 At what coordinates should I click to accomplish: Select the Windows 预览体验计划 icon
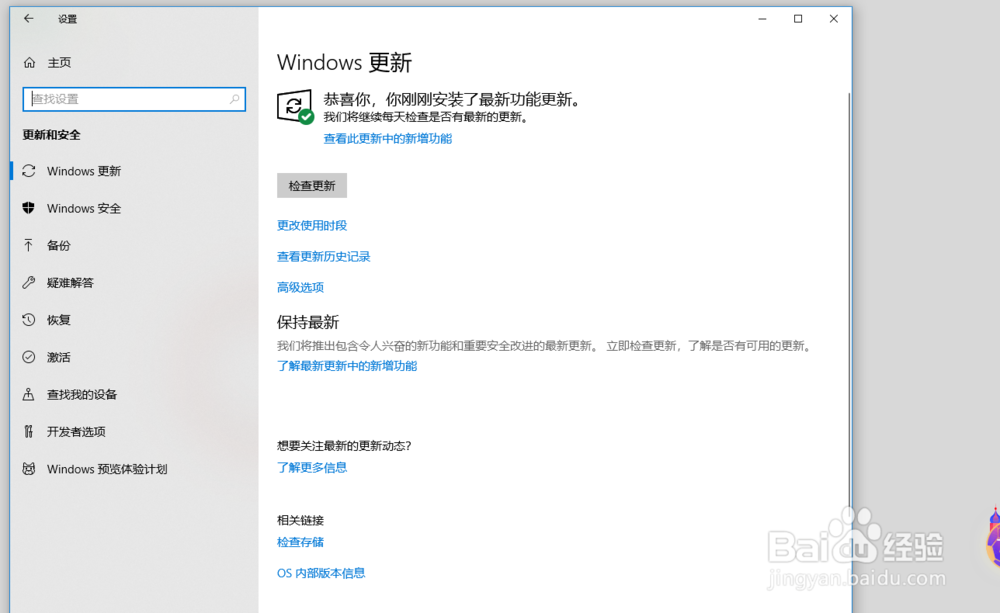click(x=28, y=468)
